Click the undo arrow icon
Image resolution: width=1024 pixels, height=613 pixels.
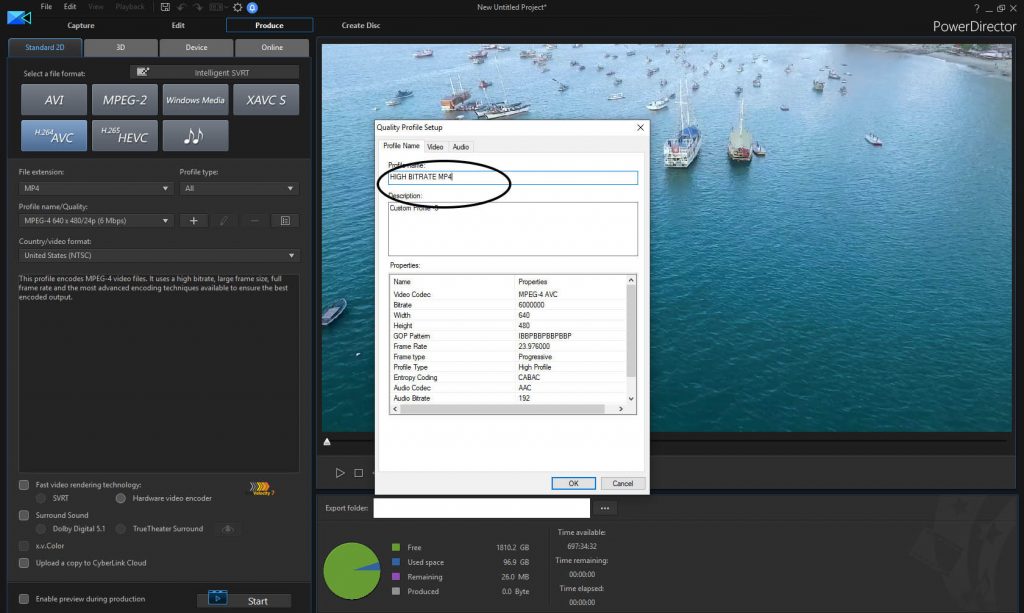coord(181,7)
